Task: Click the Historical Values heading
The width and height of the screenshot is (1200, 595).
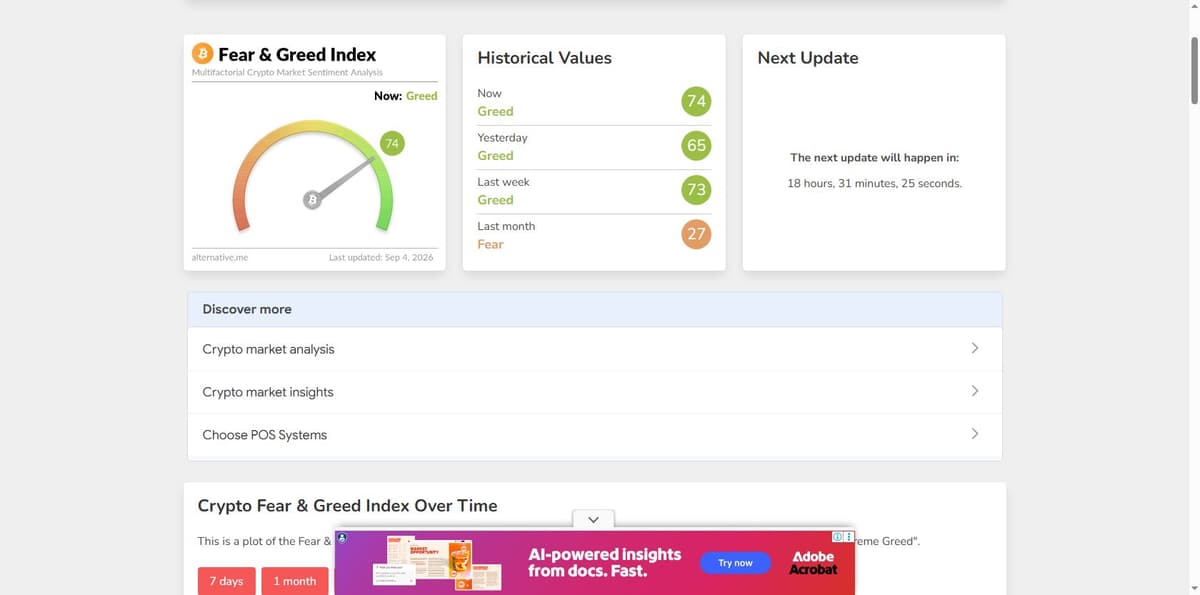Action: [544, 58]
